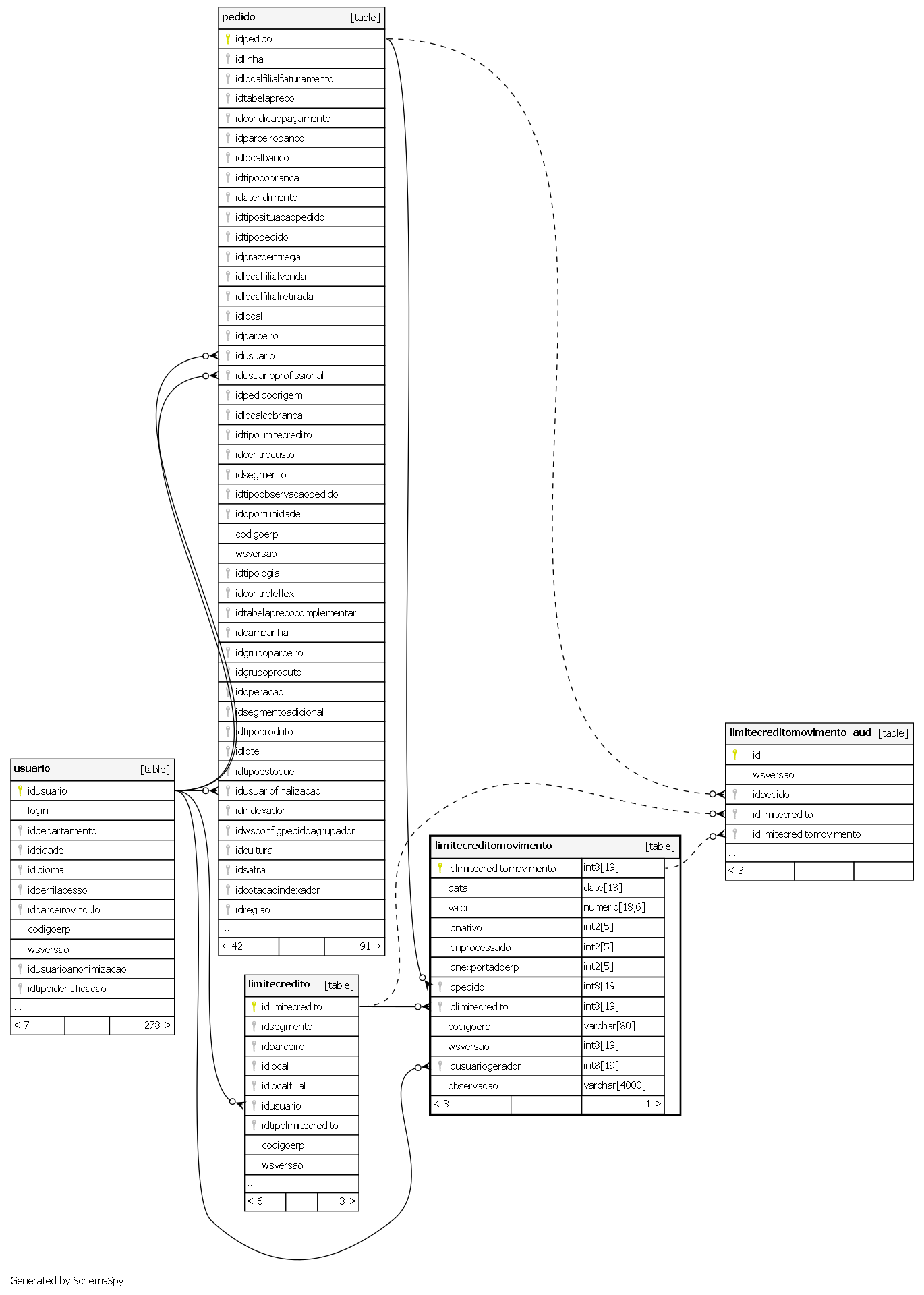This screenshot has height=1295, width=924.
Task: Click the gray key icon beside idpedido in limitecreditomovimento_aud
Action: [735, 795]
